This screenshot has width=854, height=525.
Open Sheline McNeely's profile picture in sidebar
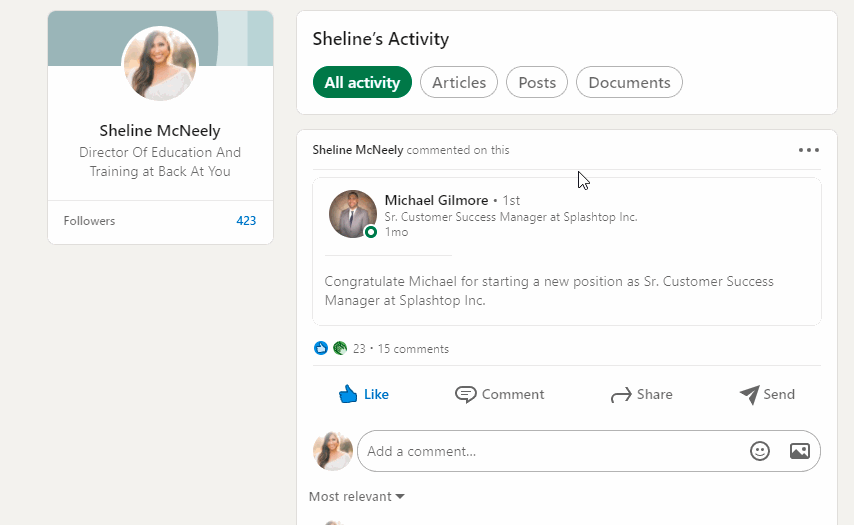160,63
